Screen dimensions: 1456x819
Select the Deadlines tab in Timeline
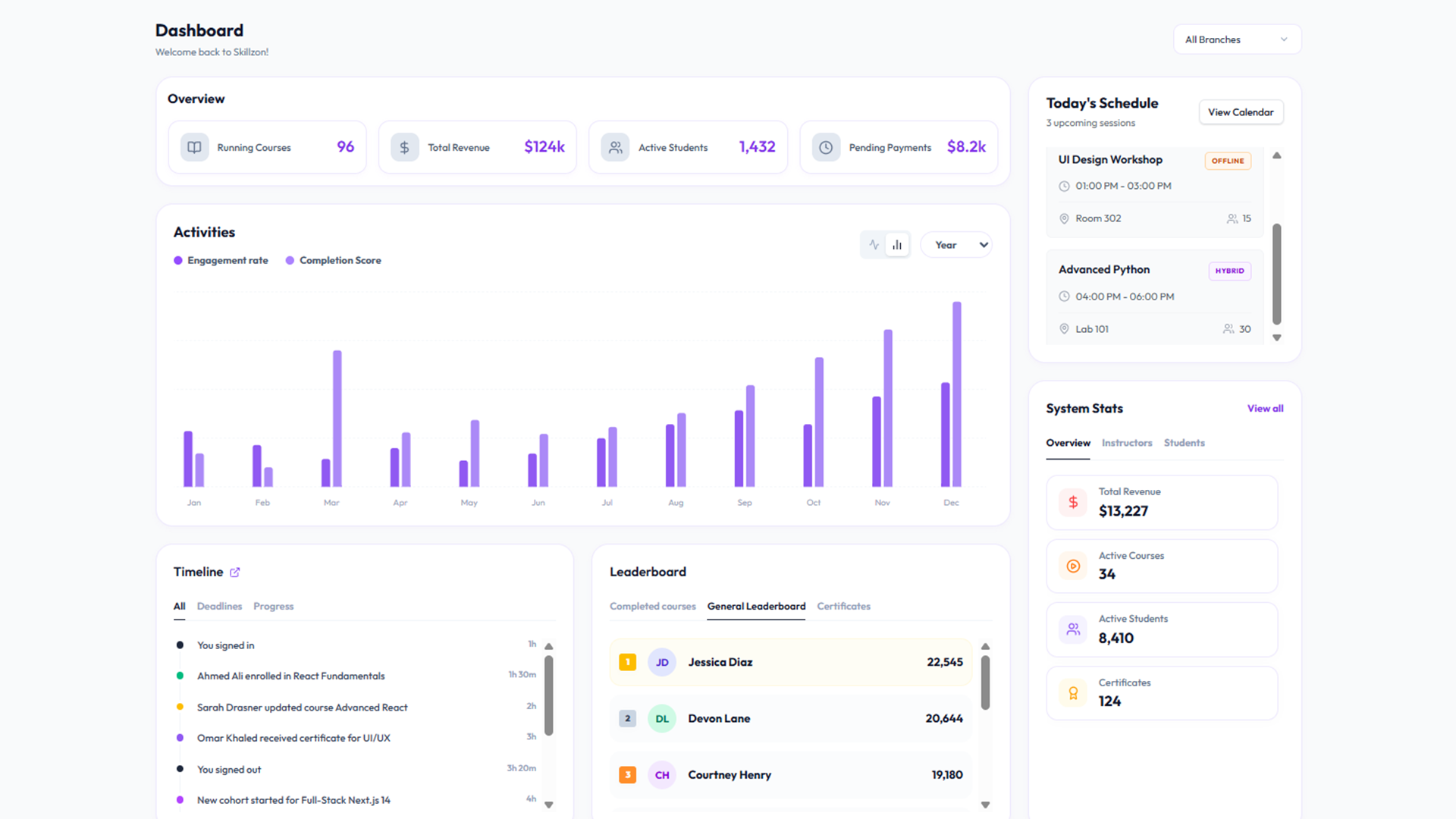tap(219, 606)
